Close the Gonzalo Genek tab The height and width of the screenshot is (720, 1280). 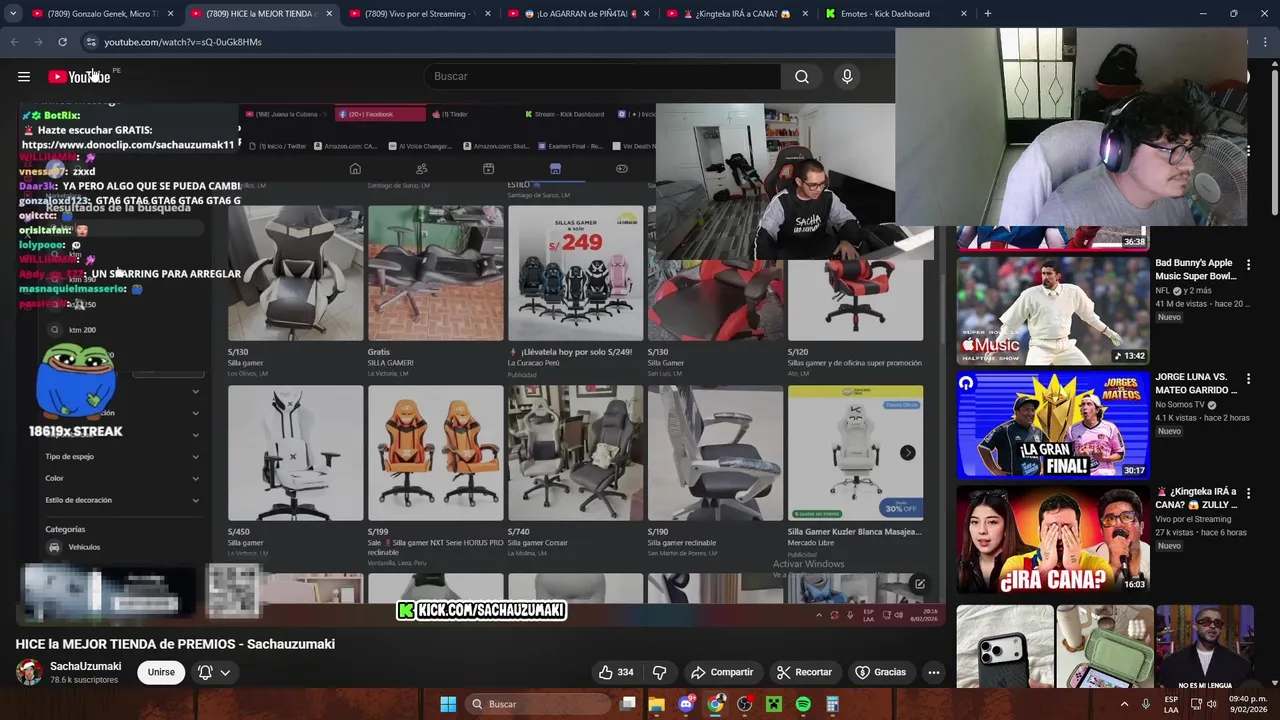click(170, 14)
